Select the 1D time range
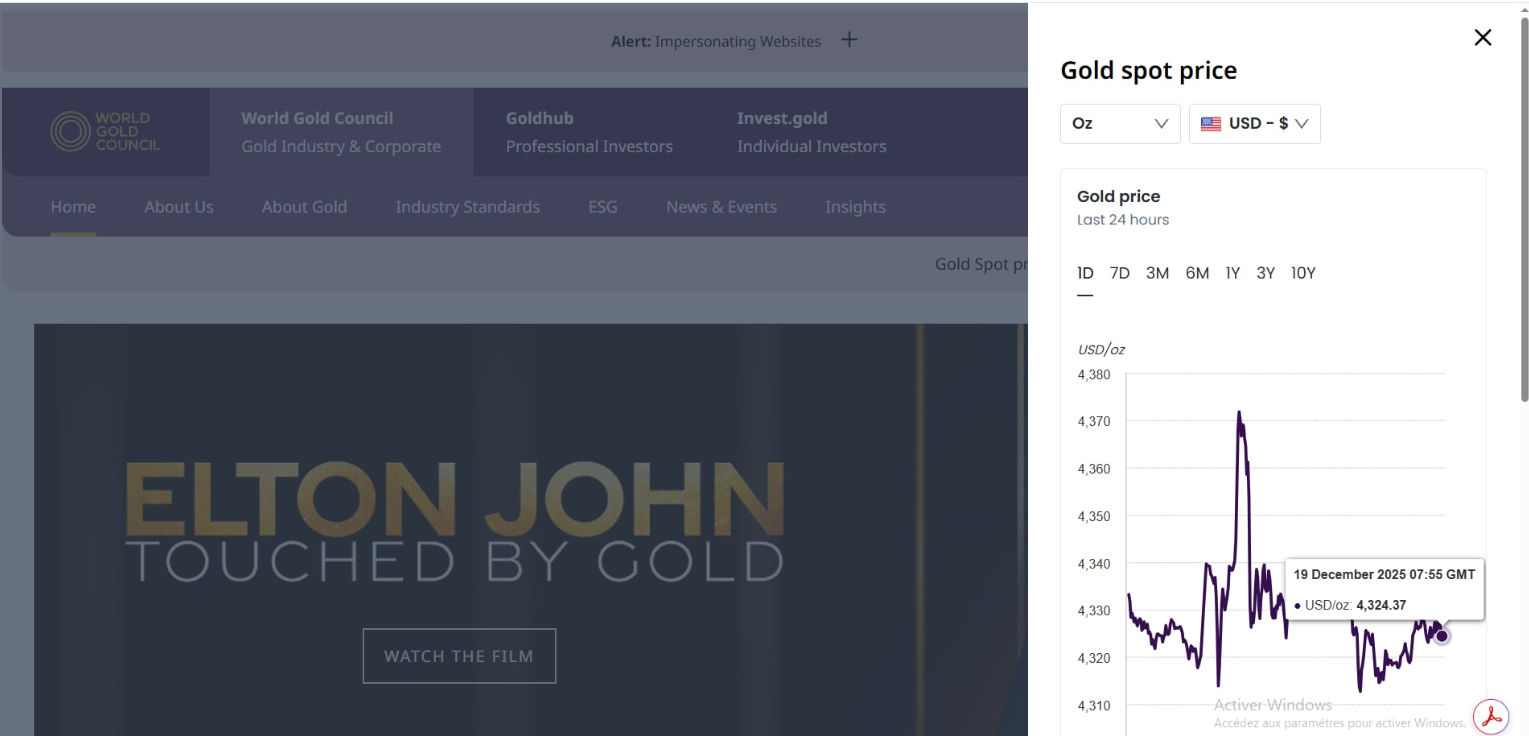 click(1085, 273)
